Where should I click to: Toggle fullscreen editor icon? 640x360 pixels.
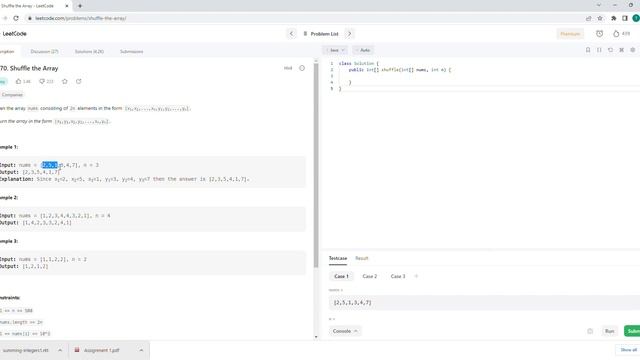tap(622, 50)
